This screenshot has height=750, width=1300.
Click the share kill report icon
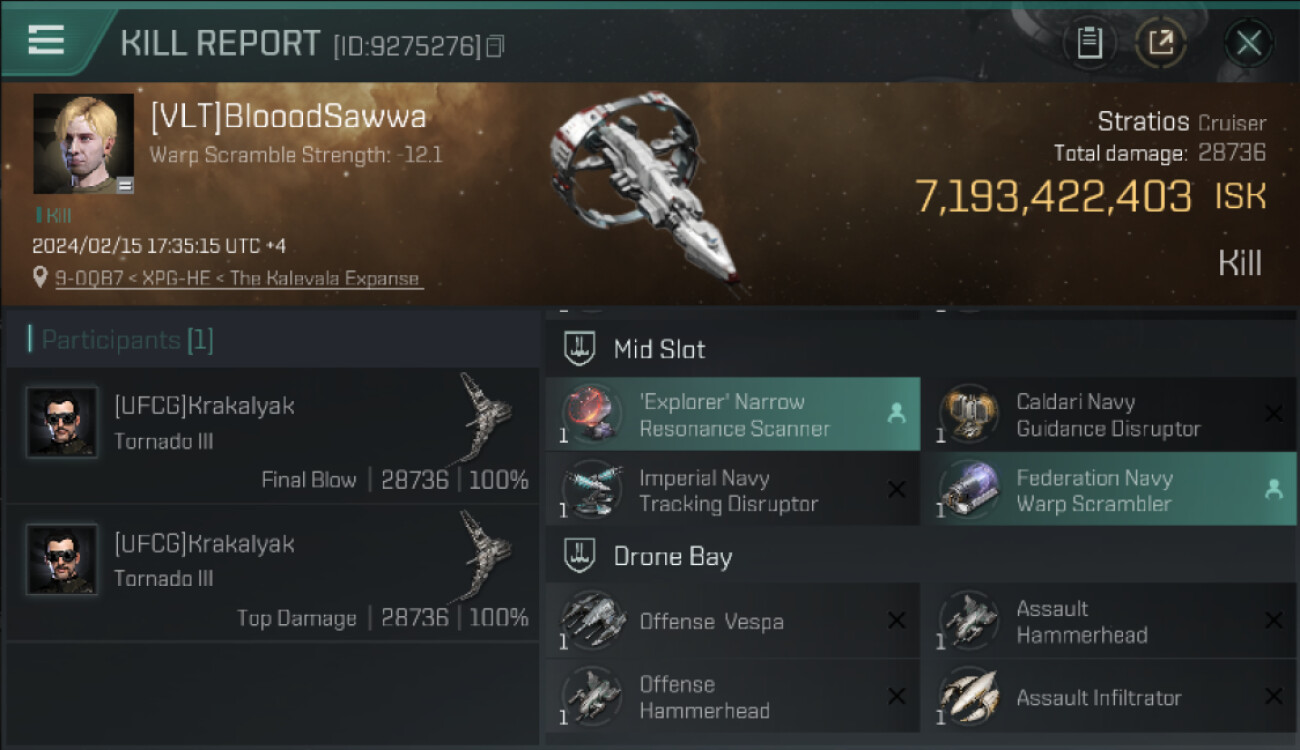point(1161,43)
